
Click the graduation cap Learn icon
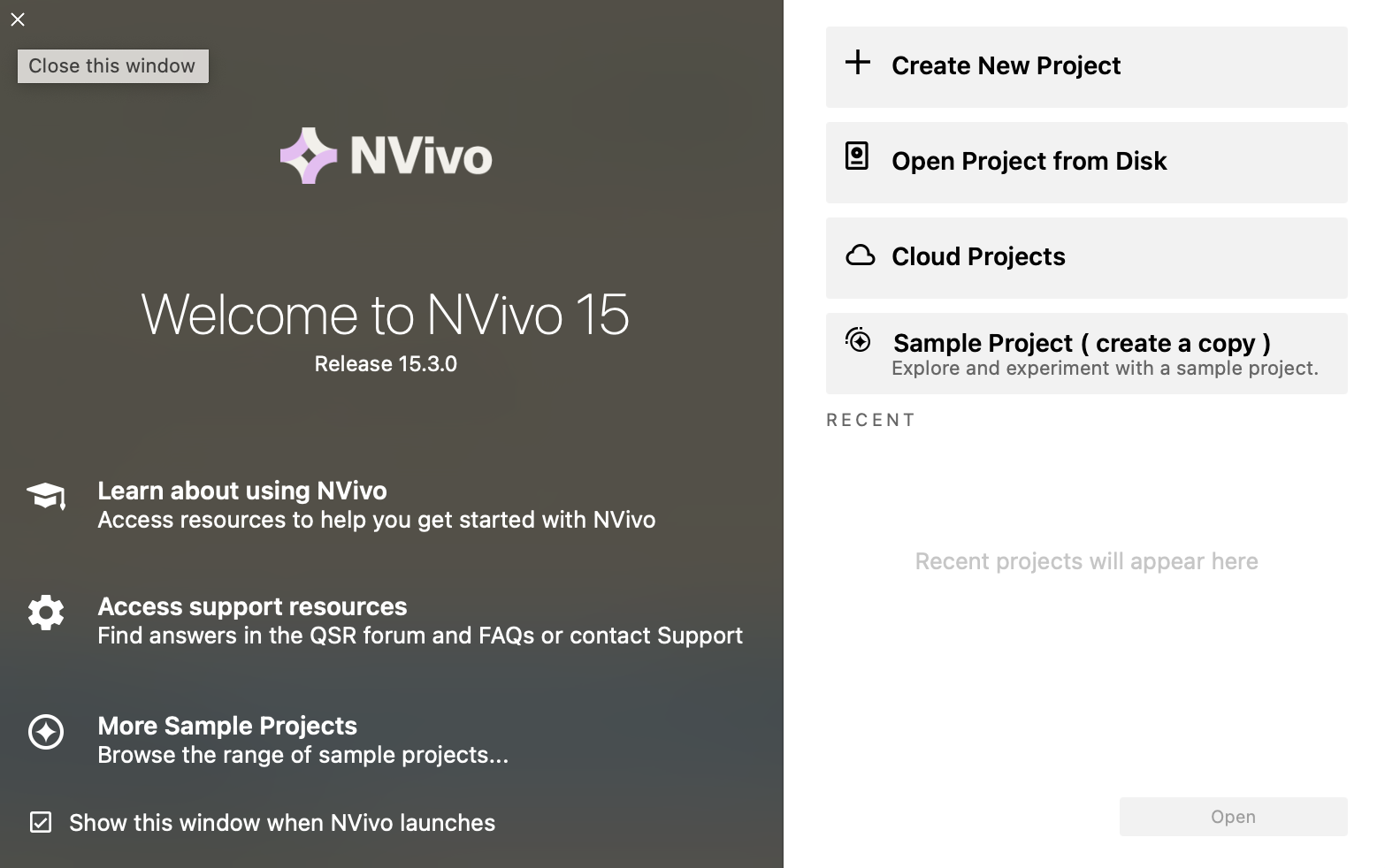[x=46, y=497]
